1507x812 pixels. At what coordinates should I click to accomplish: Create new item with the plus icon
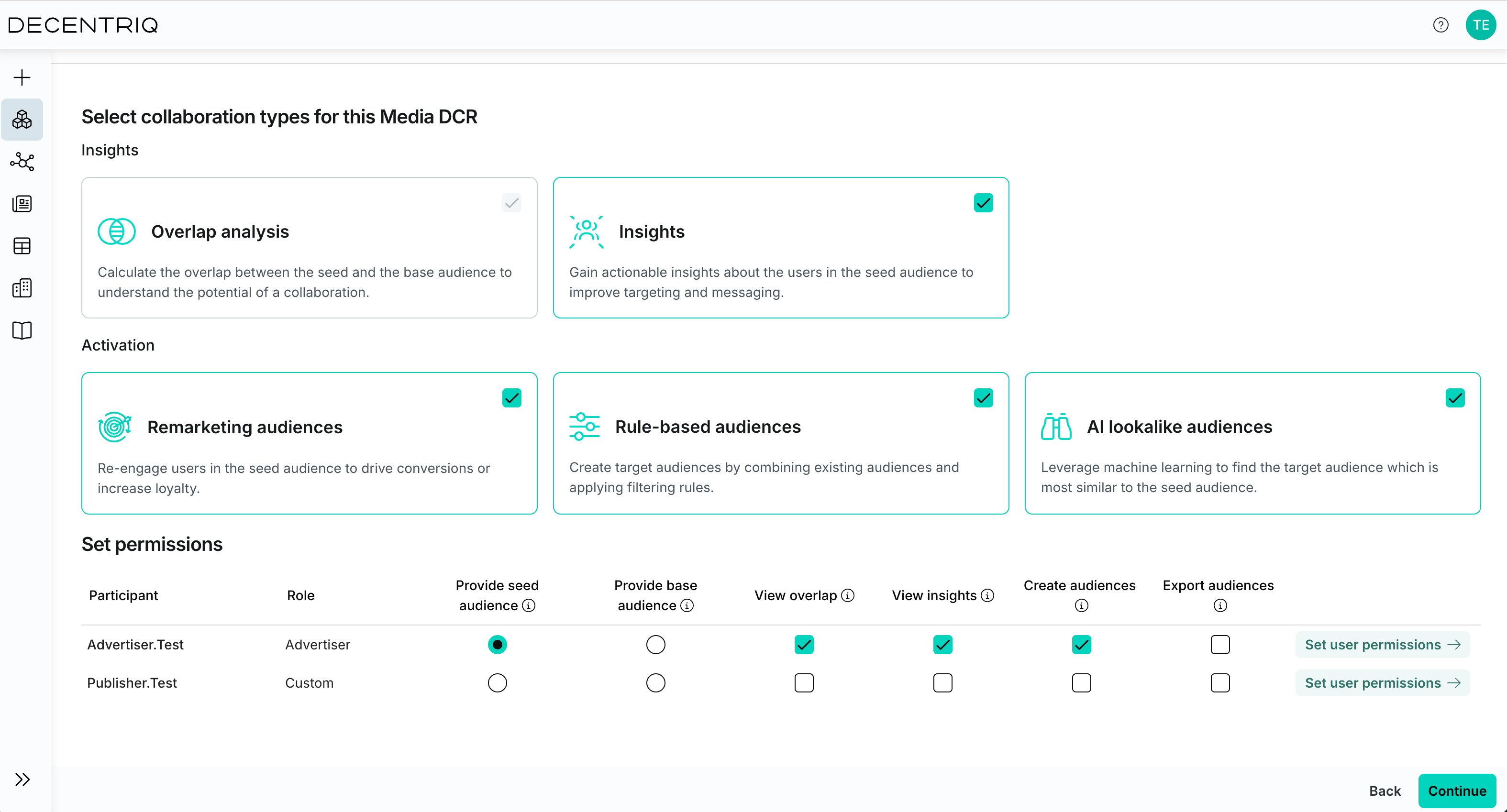point(22,77)
